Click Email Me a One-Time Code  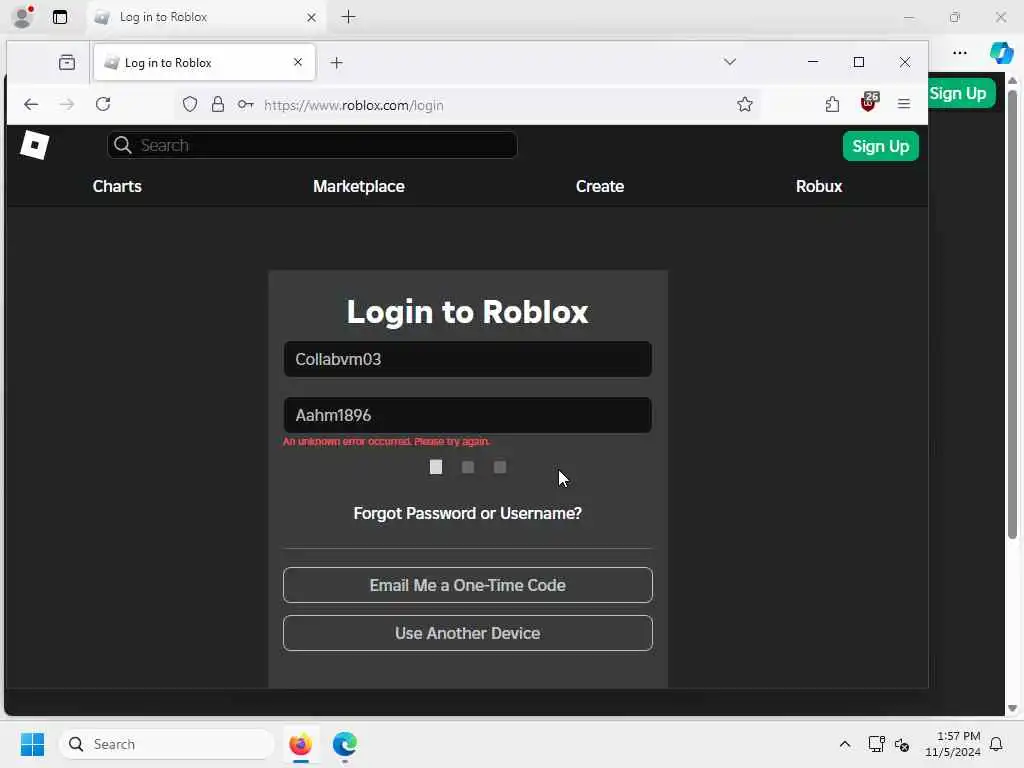(468, 585)
